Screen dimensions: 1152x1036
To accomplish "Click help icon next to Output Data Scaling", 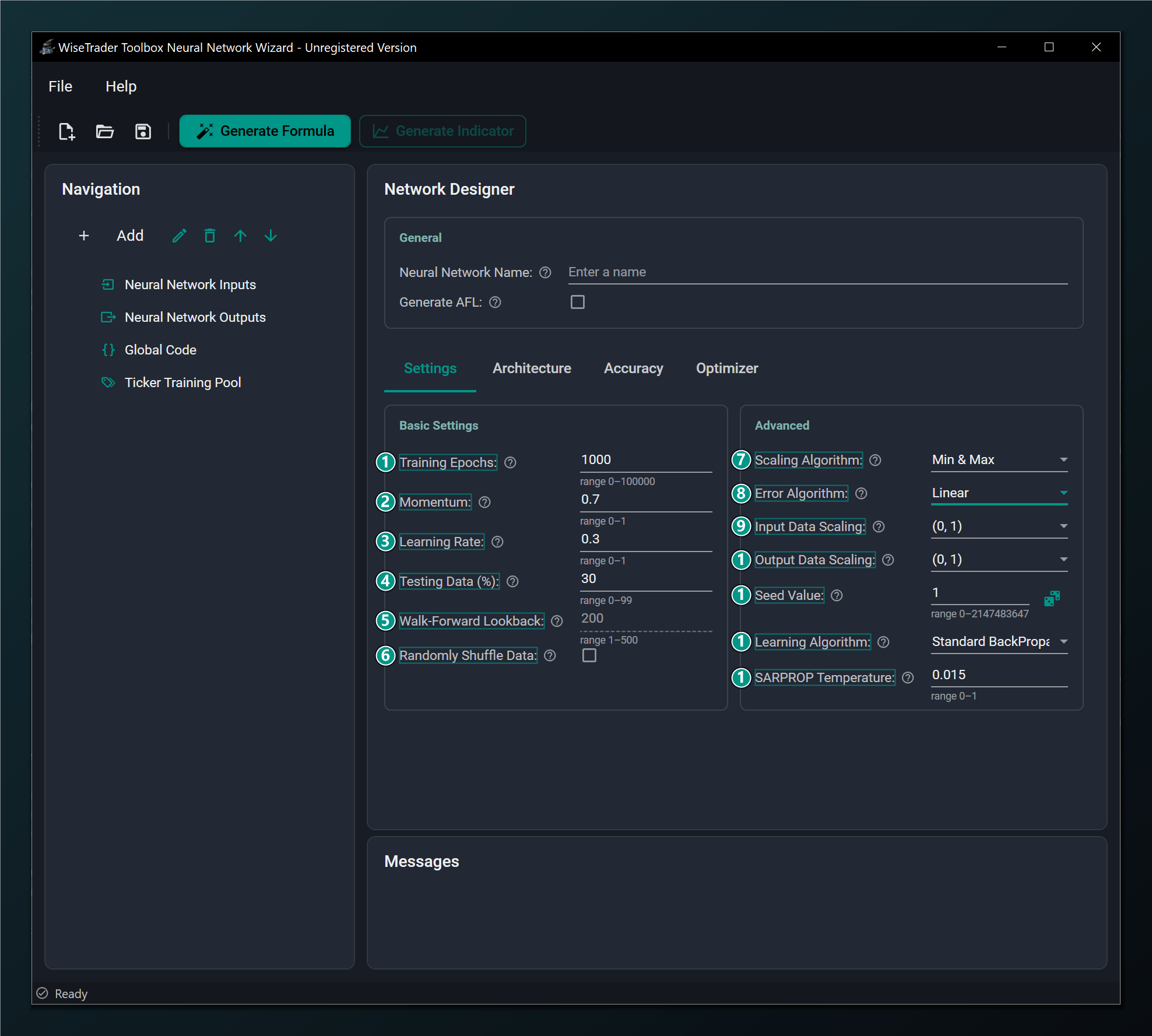I will point(888,560).
